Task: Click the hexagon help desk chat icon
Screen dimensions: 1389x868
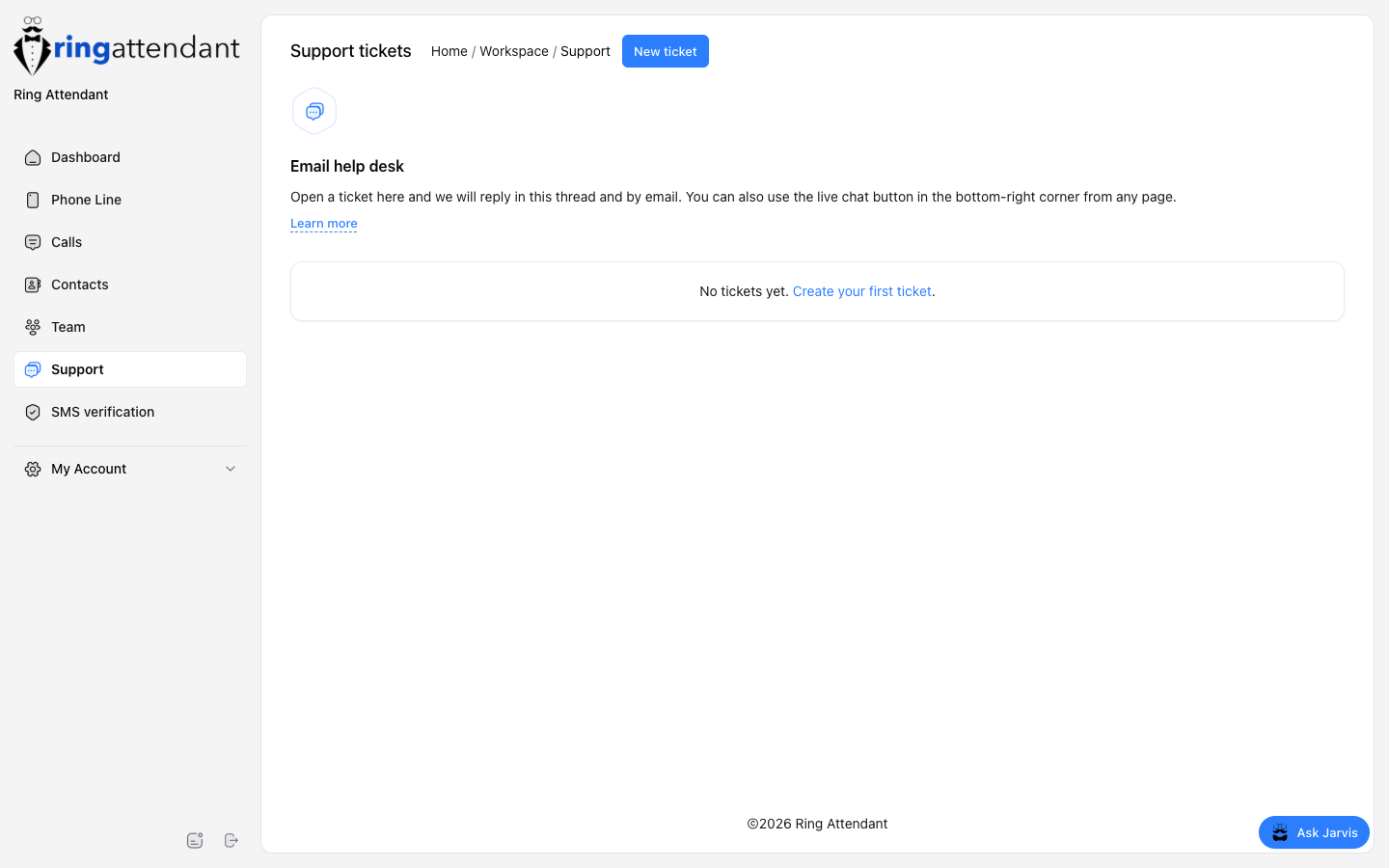Action: [314, 112]
